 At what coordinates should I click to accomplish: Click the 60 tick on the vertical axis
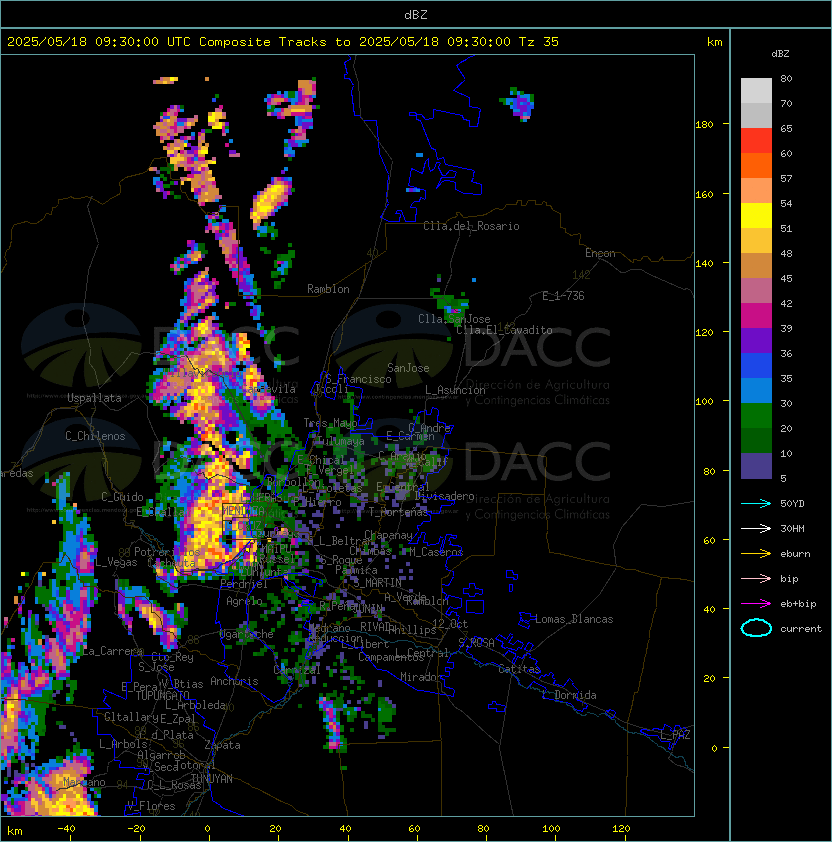coord(709,540)
